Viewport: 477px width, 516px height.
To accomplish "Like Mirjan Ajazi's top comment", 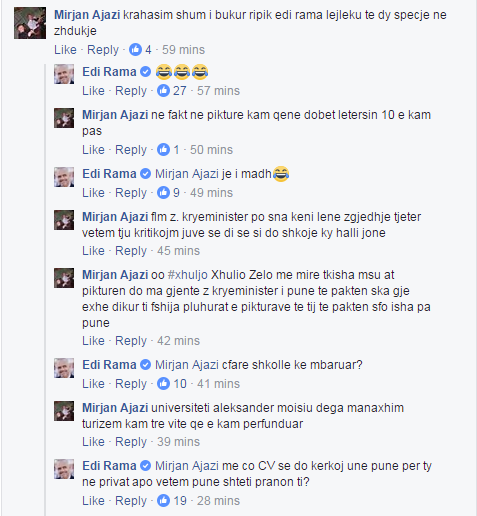I will tap(65, 50).
